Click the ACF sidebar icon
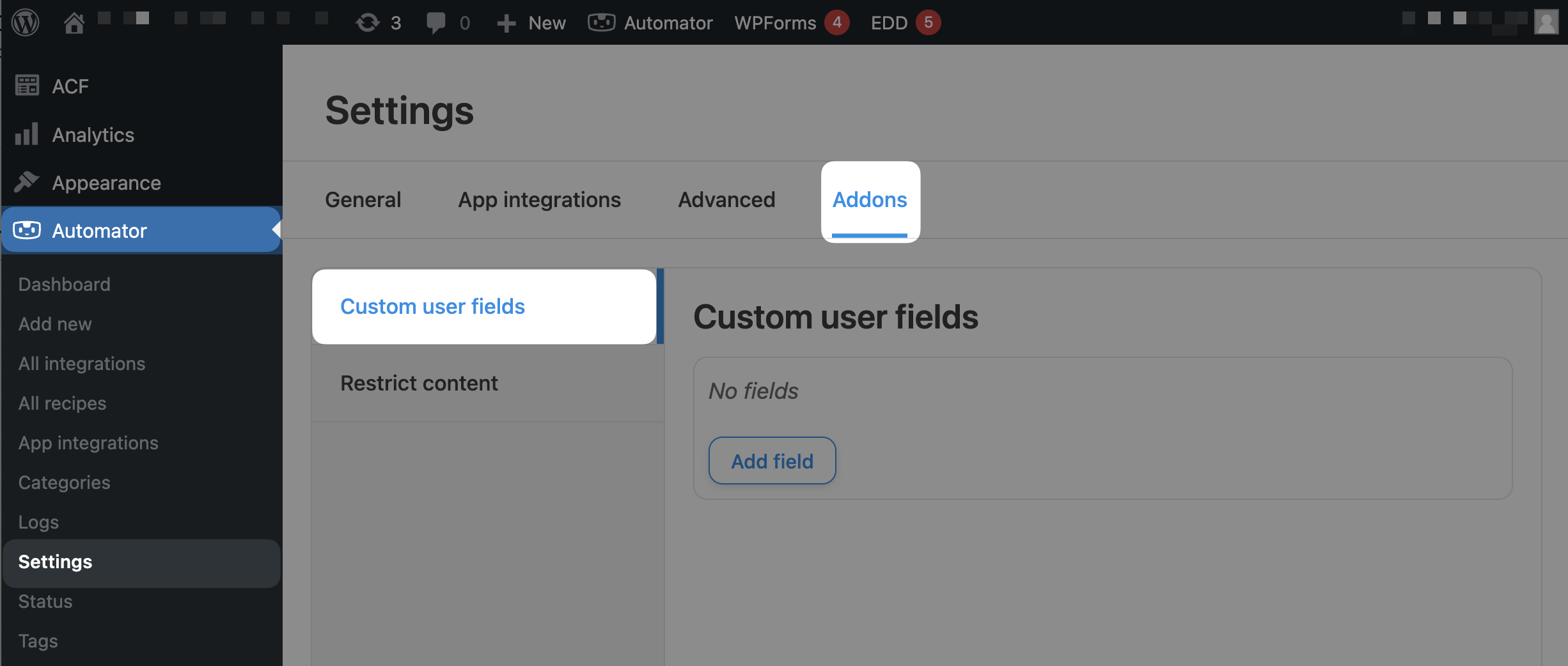 click(x=27, y=86)
